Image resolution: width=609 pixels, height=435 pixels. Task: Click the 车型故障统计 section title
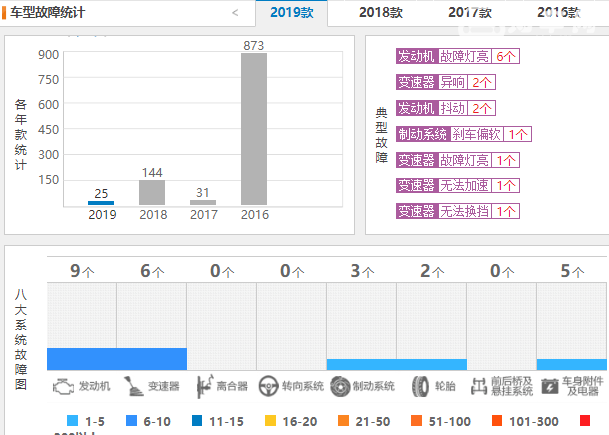pyautogui.click(x=47, y=12)
